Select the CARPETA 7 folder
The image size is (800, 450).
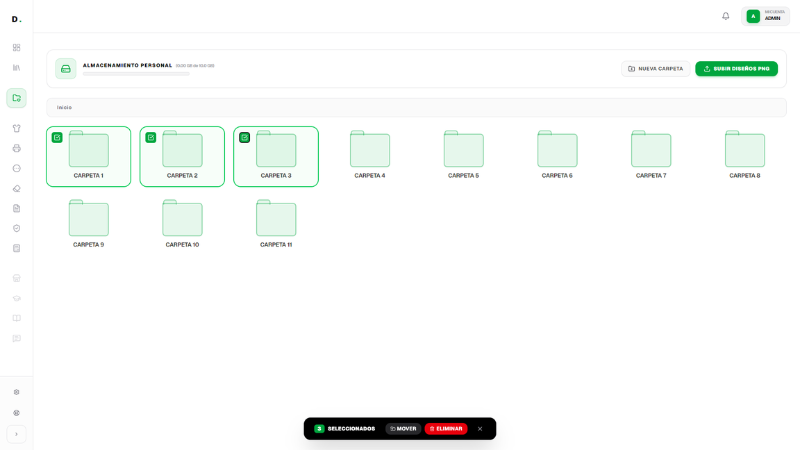tap(651, 156)
